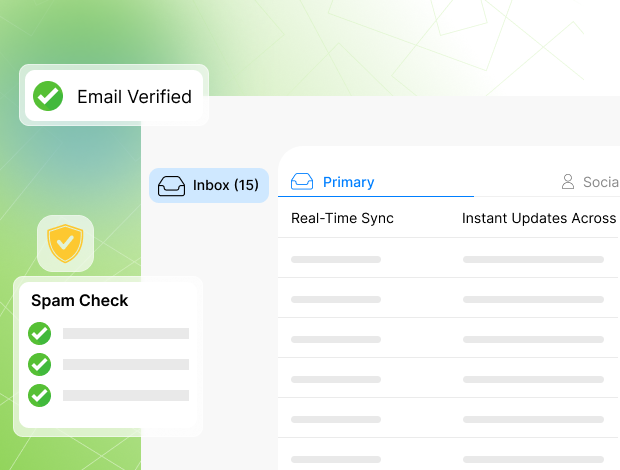The height and width of the screenshot is (470, 620).
Task: Click the person icon on Social tab
Action: 568,182
